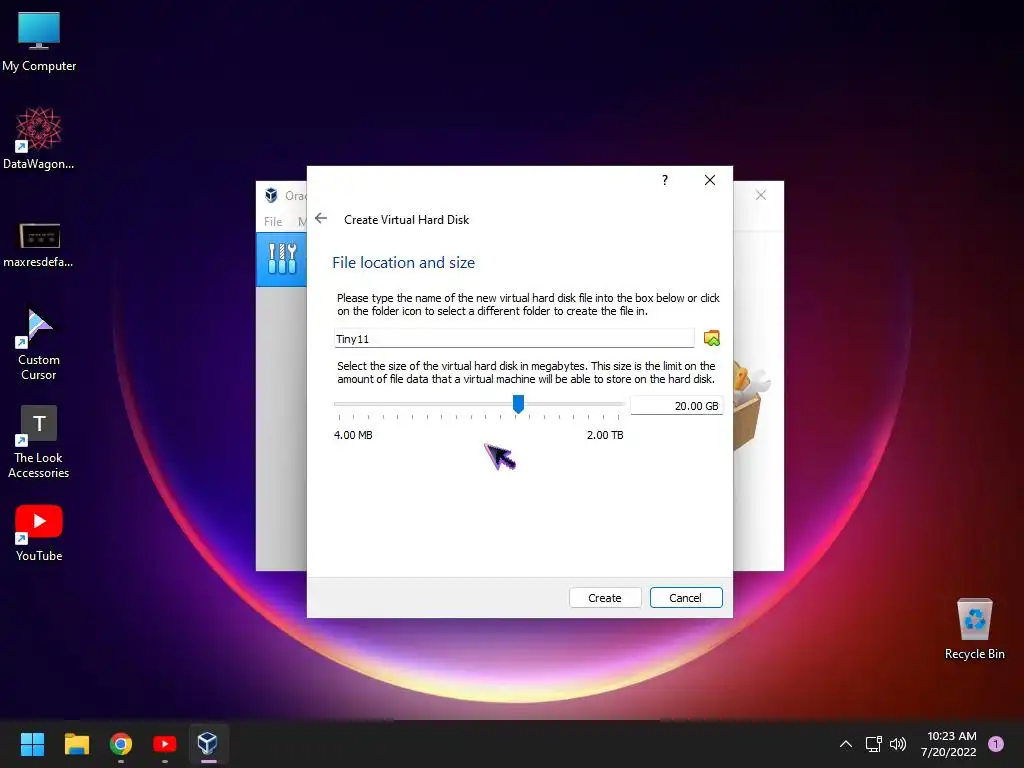This screenshot has height=768, width=1024.
Task: Open the Windows Start menu
Action: (x=32, y=744)
